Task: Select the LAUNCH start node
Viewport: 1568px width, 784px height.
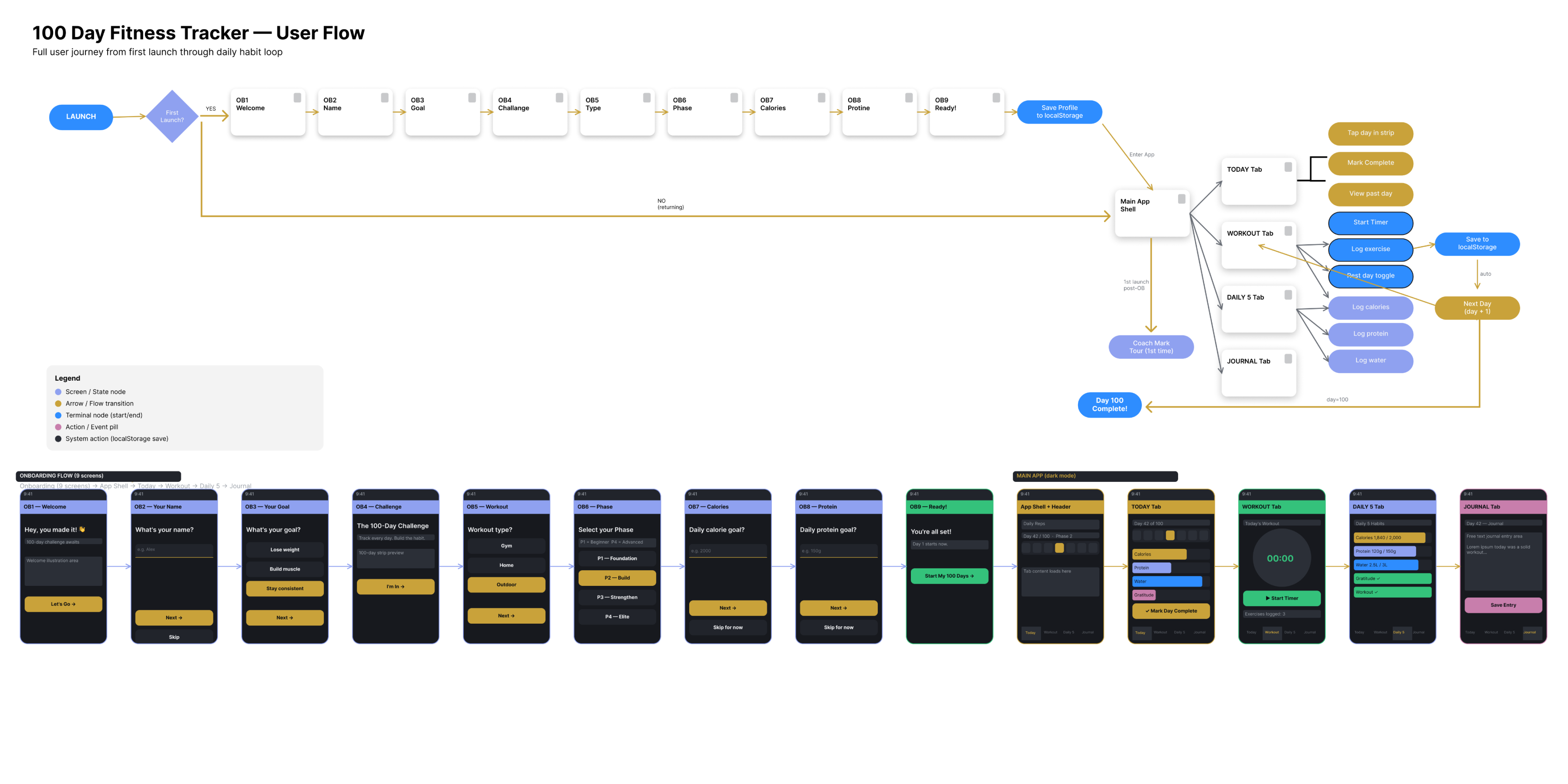Action: point(81,117)
